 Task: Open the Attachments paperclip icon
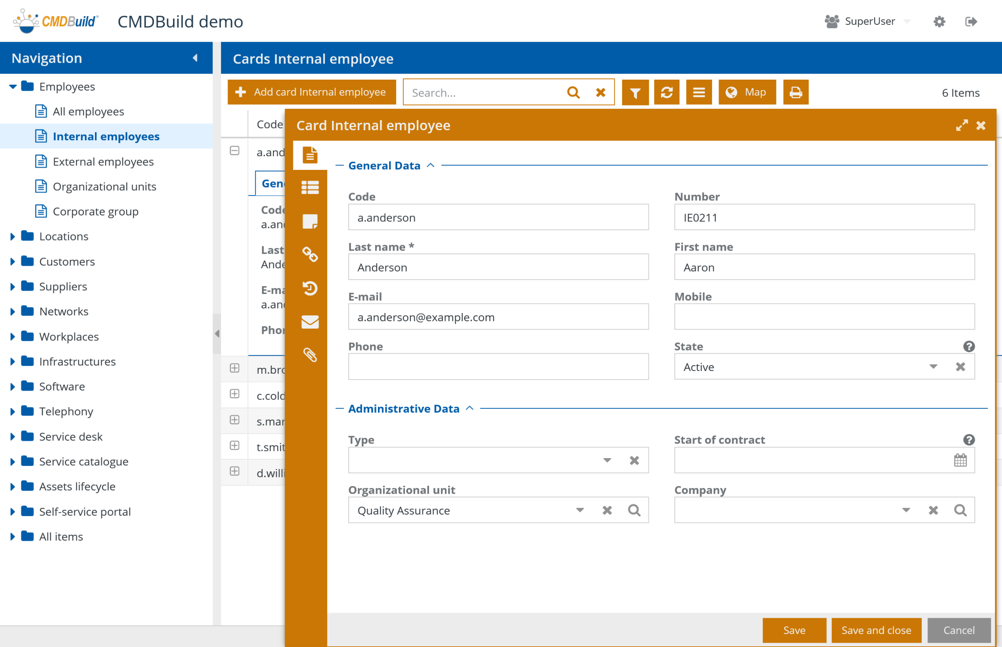pos(310,355)
